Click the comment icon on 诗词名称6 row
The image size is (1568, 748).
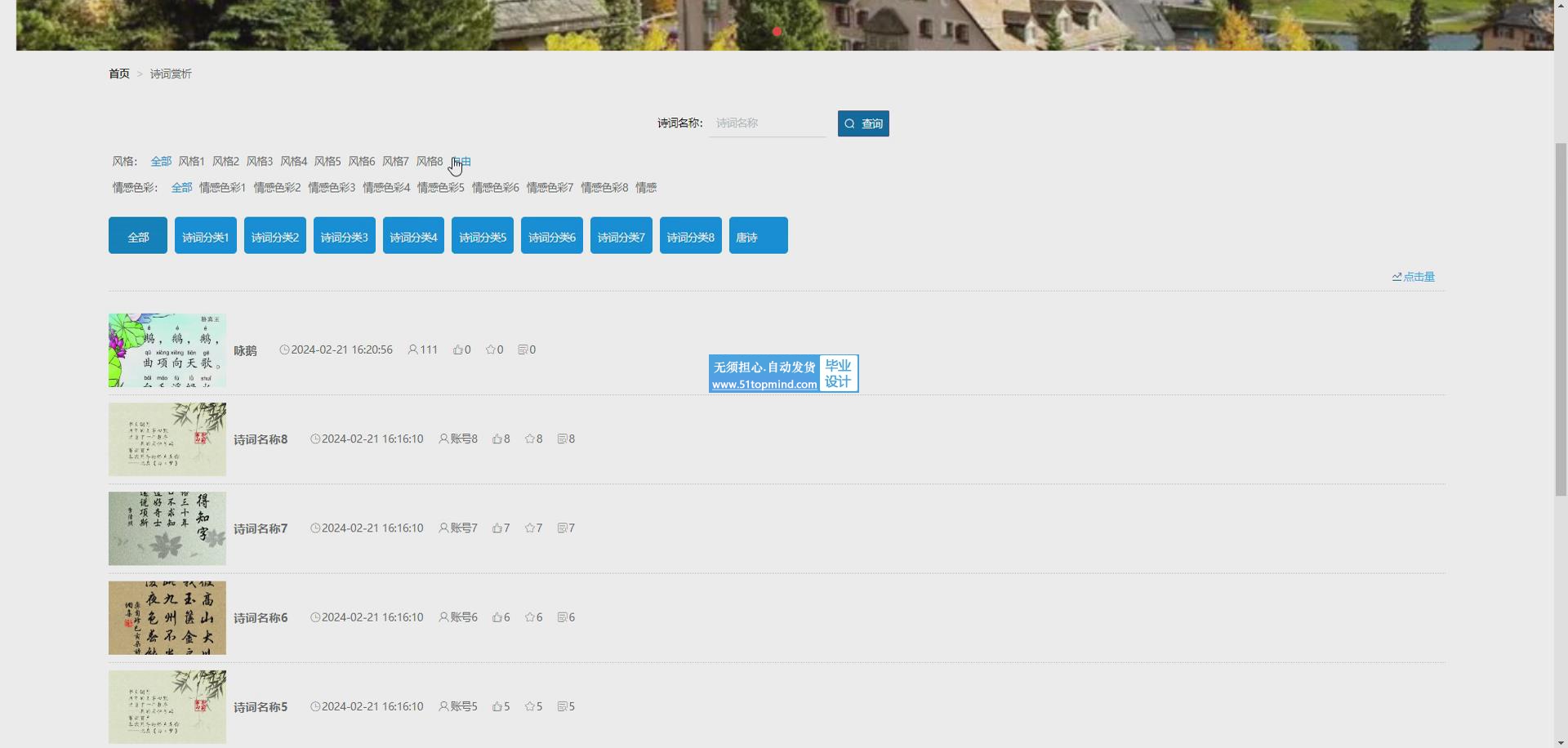(562, 617)
